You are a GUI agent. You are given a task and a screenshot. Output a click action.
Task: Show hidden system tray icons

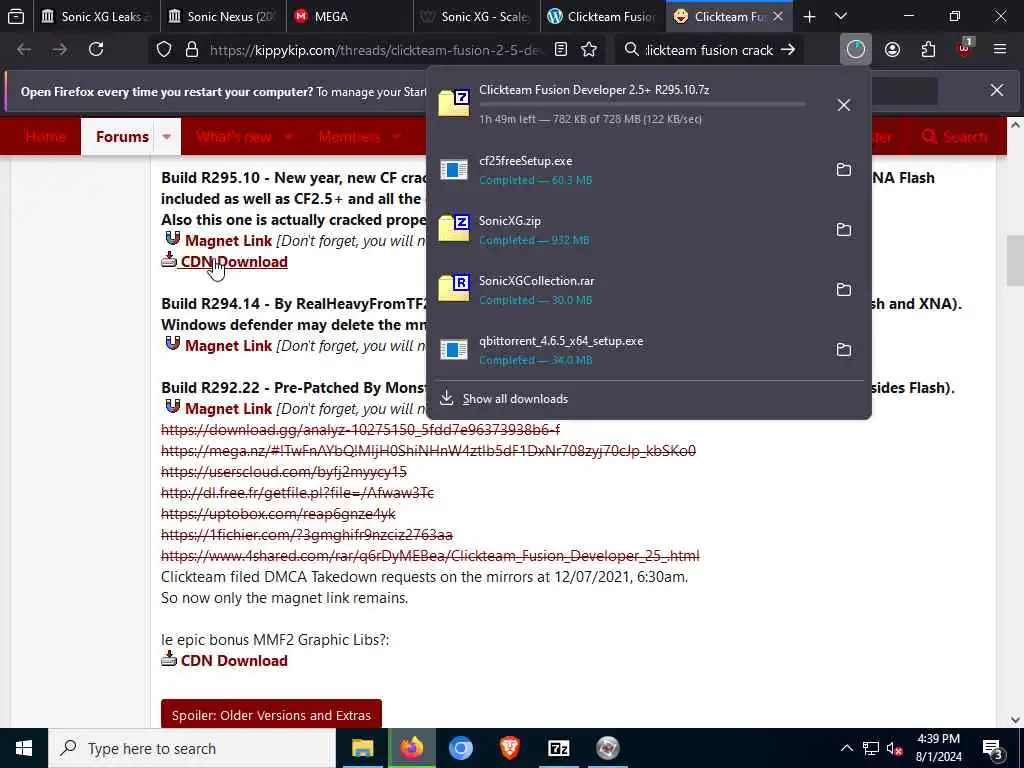pos(846,748)
